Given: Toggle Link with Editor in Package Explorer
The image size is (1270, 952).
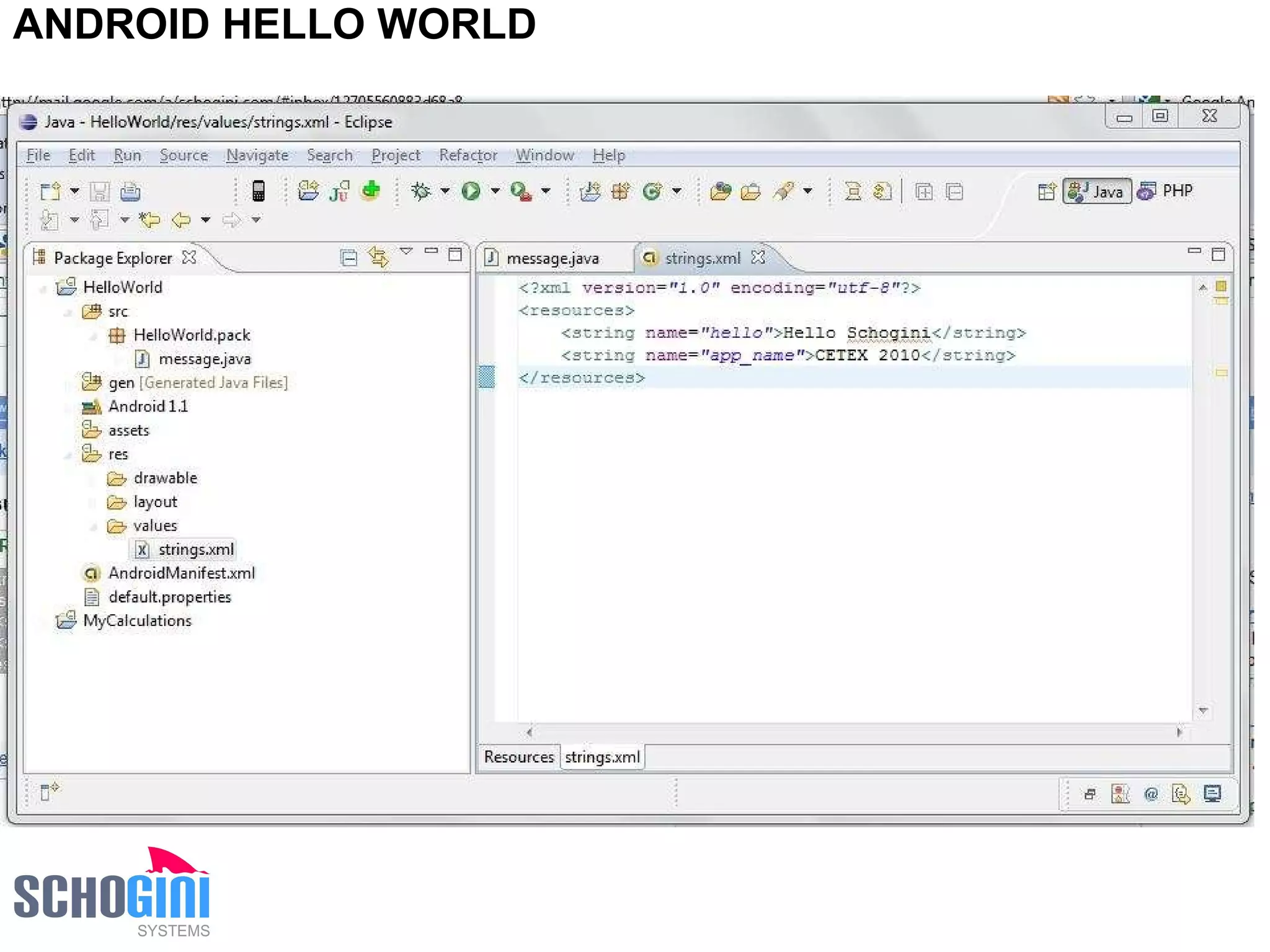Looking at the screenshot, I should tap(379, 257).
